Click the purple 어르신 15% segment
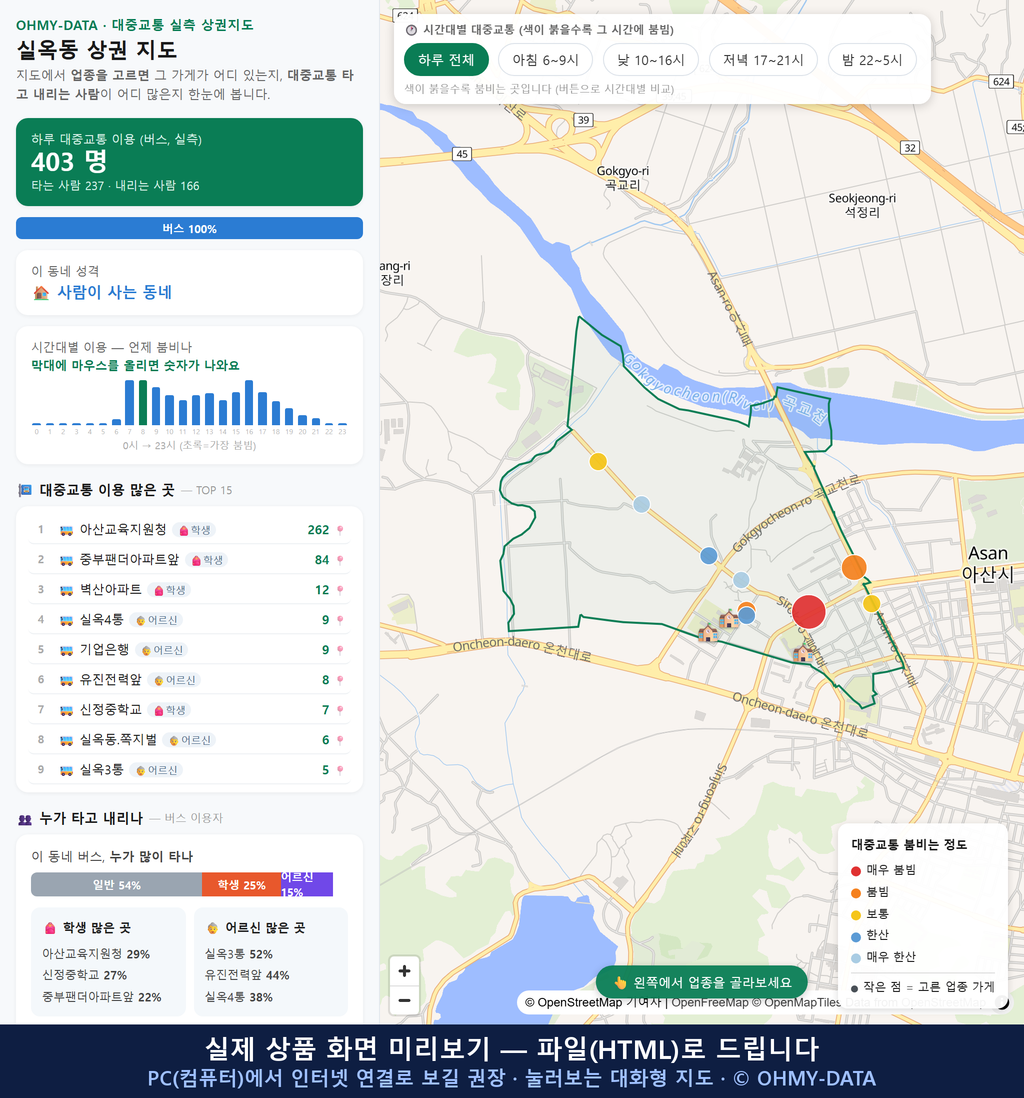The height and width of the screenshot is (1098, 1024). click(x=307, y=884)
